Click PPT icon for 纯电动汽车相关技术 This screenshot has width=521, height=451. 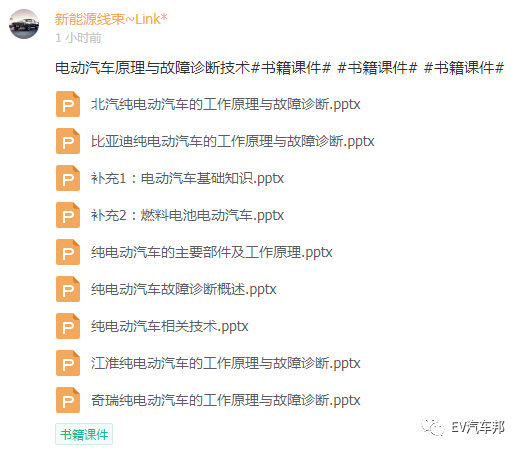[68, 326]
